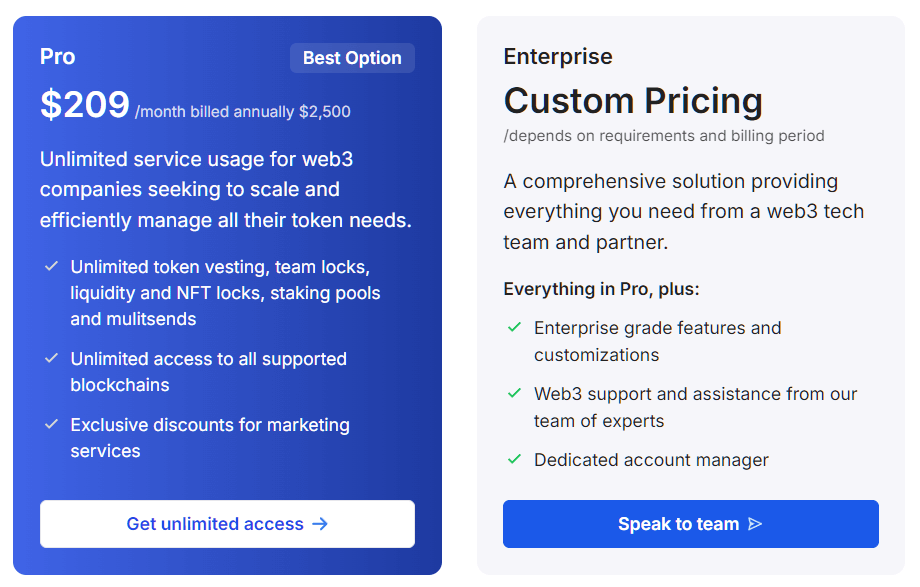The image size is (920, 587).
Task: Click the Speak to team button
Action: [691, 523]
